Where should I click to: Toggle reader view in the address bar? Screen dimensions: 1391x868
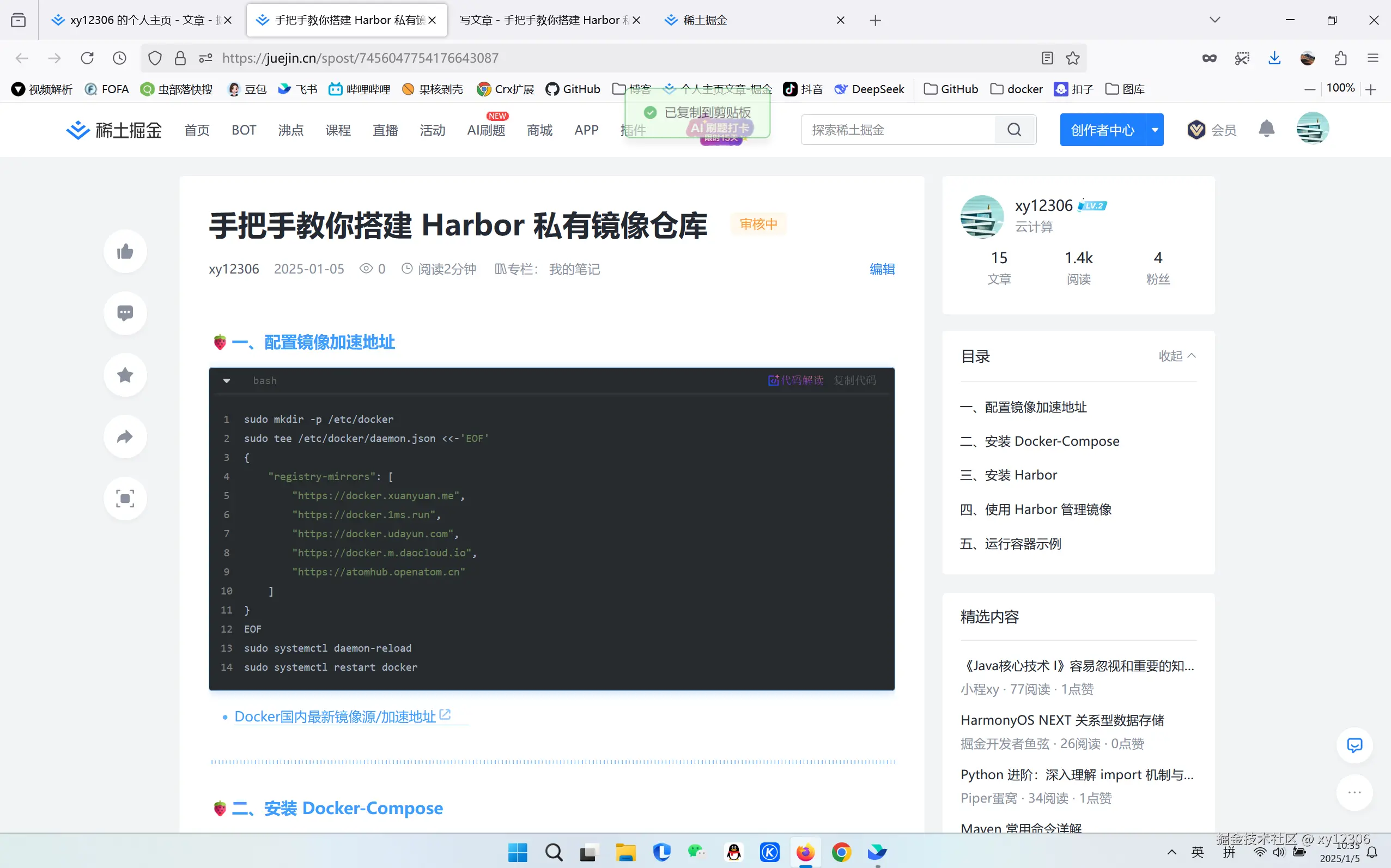pyautogui.click(x=1047, y=57)
